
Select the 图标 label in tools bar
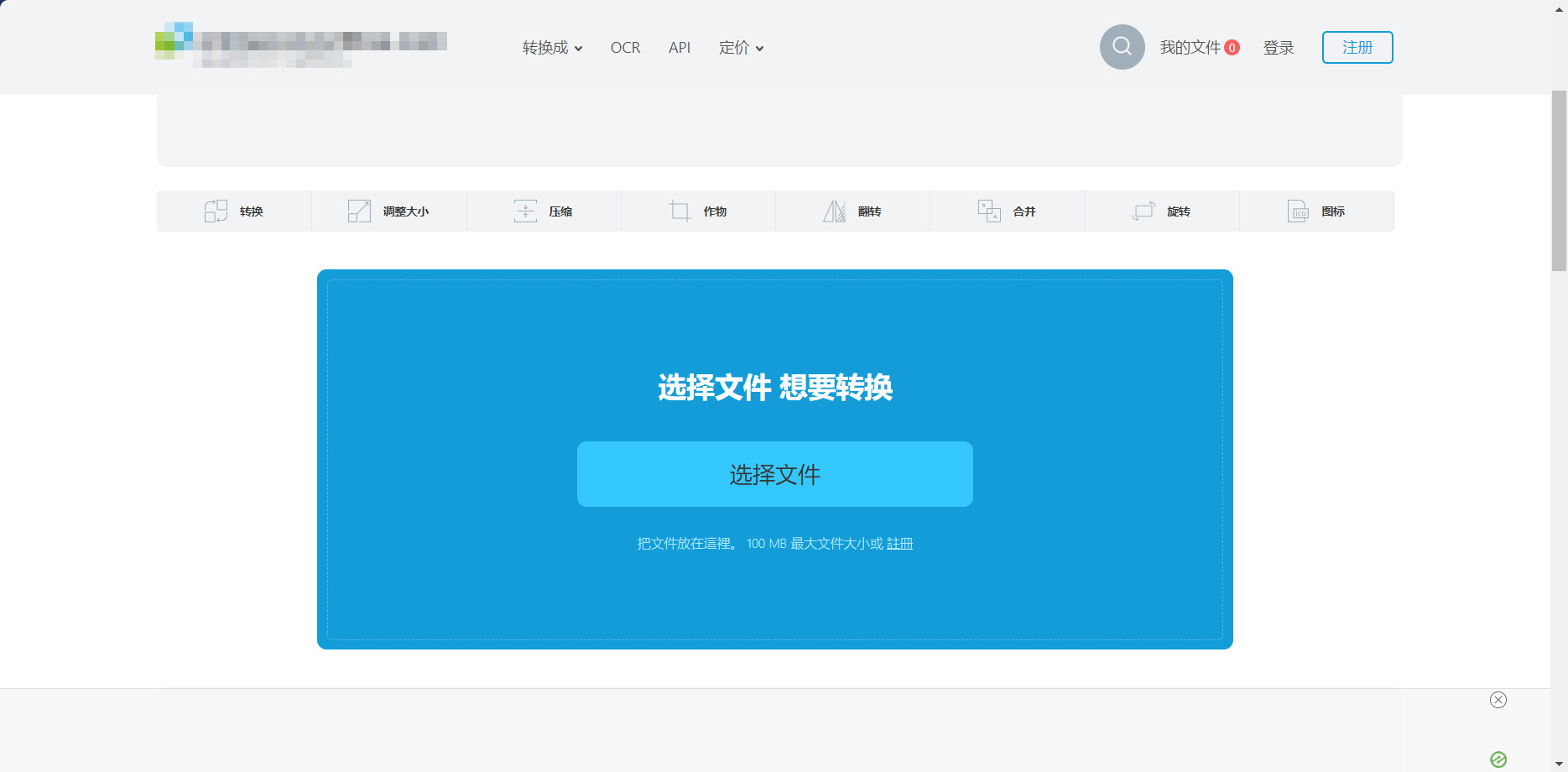(1333, 211)
